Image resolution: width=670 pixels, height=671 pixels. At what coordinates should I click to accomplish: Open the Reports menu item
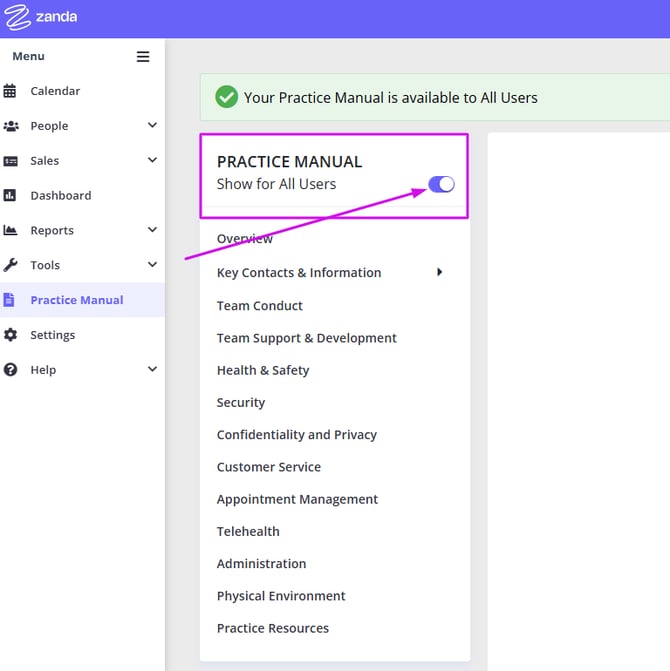52,231
